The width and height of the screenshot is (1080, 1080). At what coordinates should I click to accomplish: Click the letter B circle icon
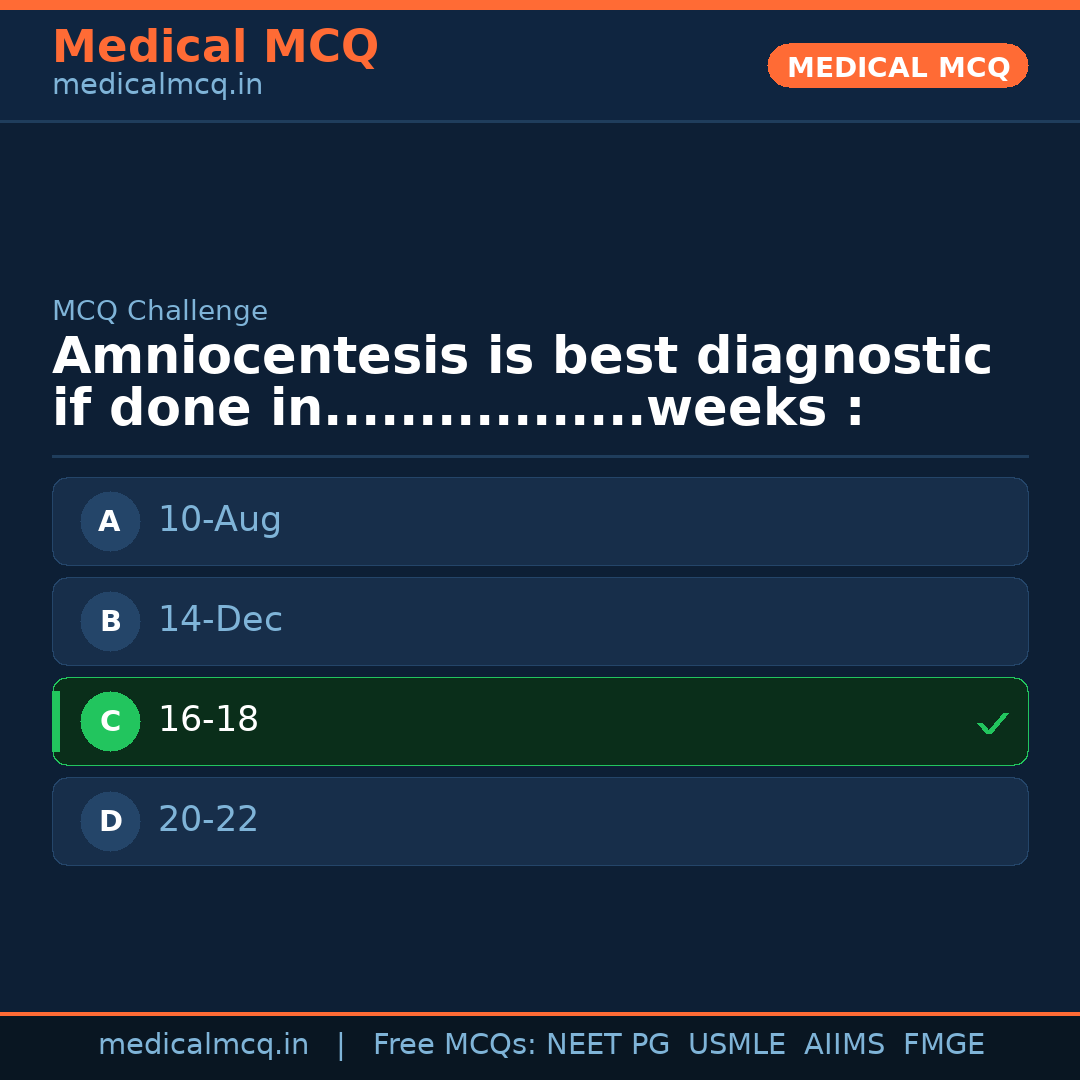110,621
